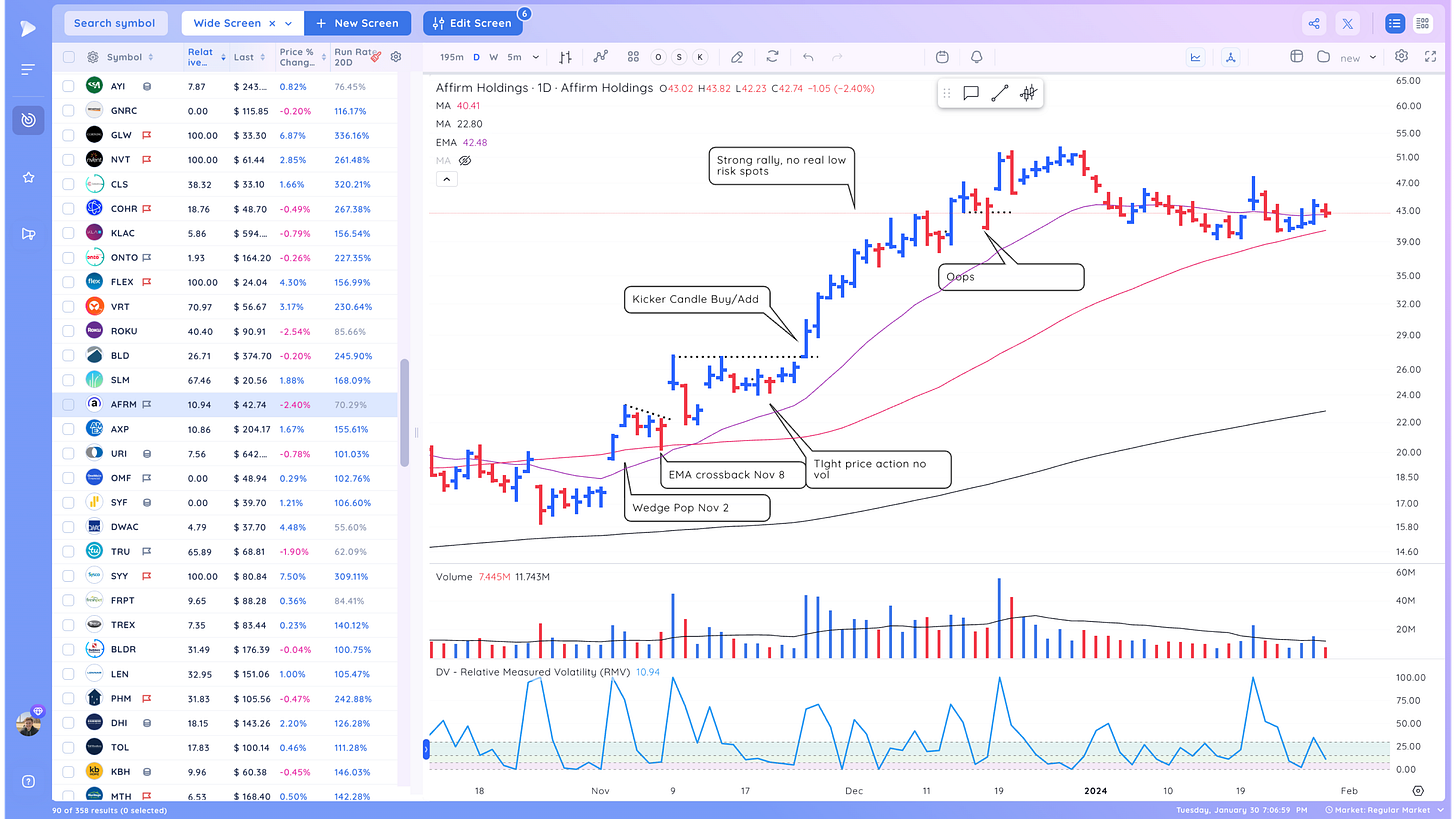Click the share icon in top bar

1314,23
